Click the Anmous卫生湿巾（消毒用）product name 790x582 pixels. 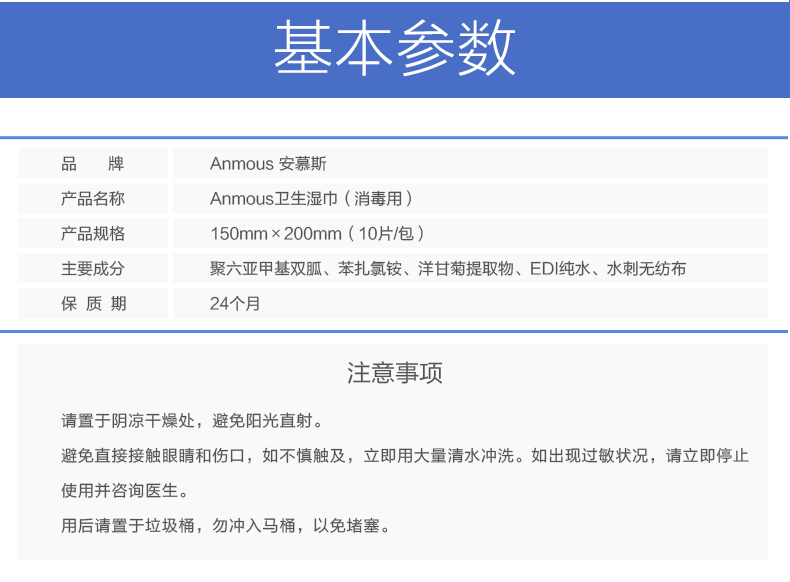coord(311,199)
